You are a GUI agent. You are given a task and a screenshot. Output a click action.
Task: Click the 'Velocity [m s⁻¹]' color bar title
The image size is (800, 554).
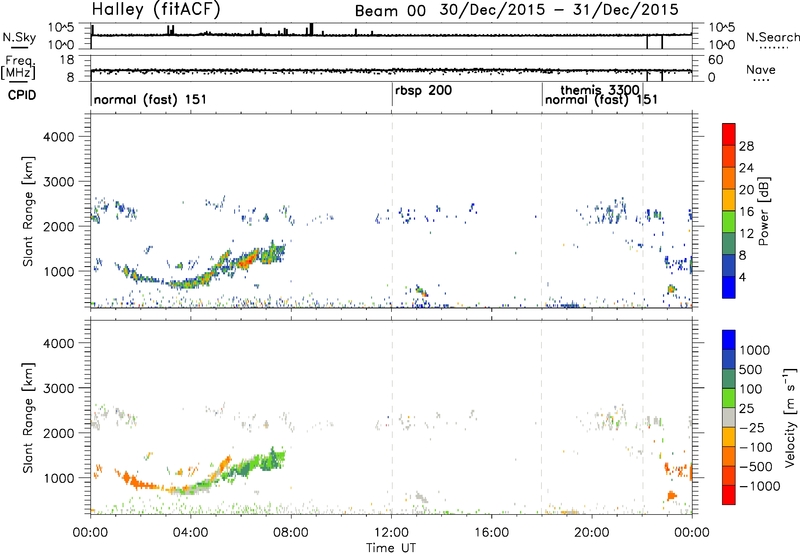[x=790, y=417]
